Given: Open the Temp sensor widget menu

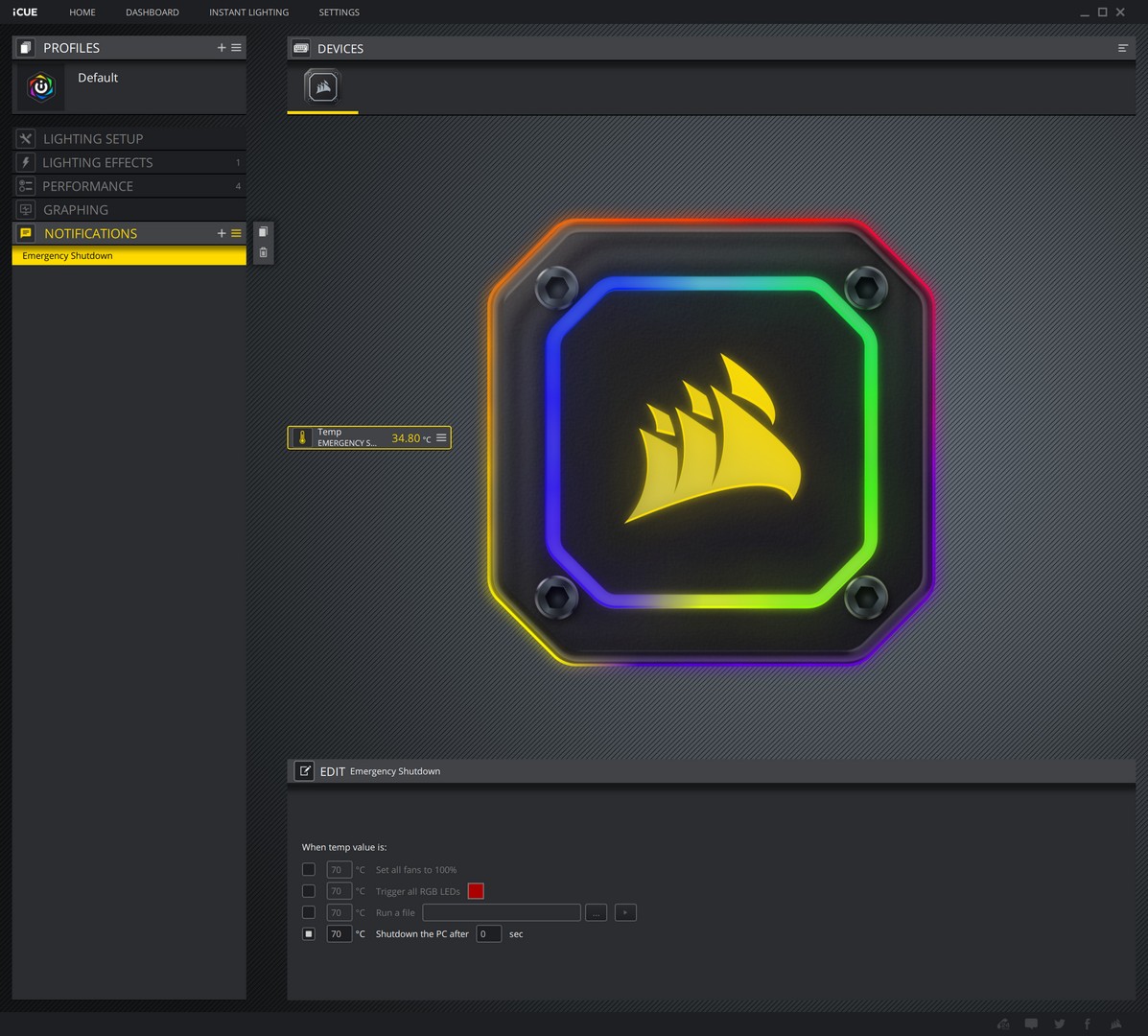Looking at the screenshot, I should click(441, 437).
